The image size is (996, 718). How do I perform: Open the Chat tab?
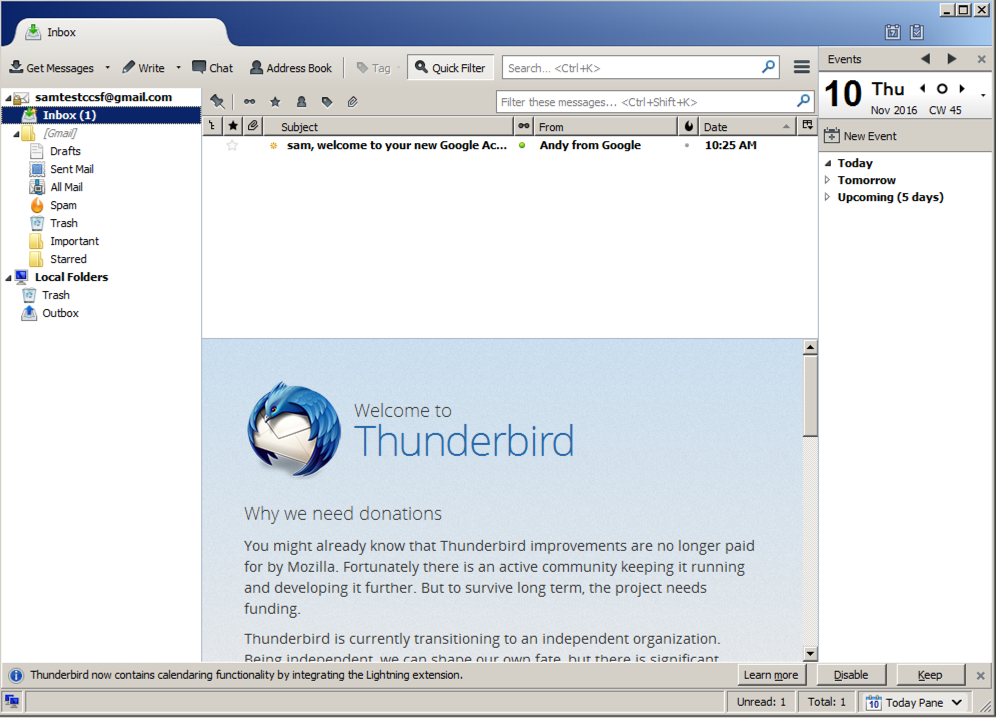(213, 67)
